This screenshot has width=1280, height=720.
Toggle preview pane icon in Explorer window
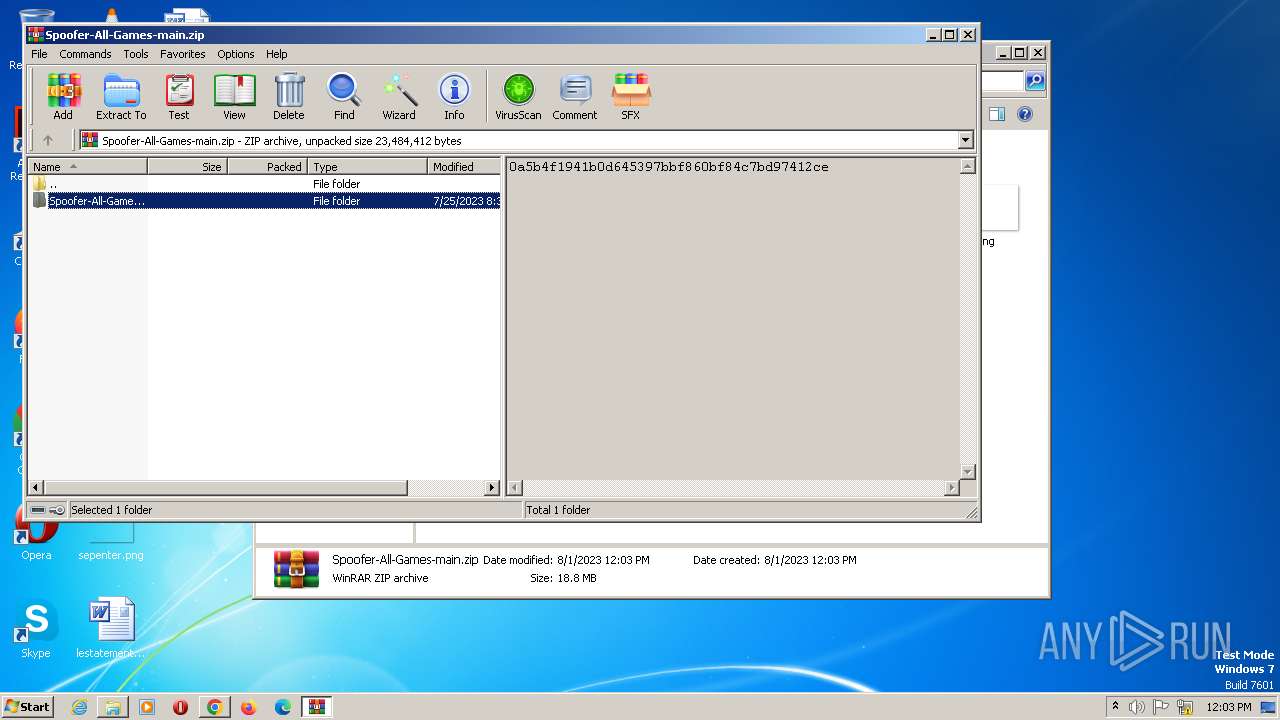tap(996, 114)
